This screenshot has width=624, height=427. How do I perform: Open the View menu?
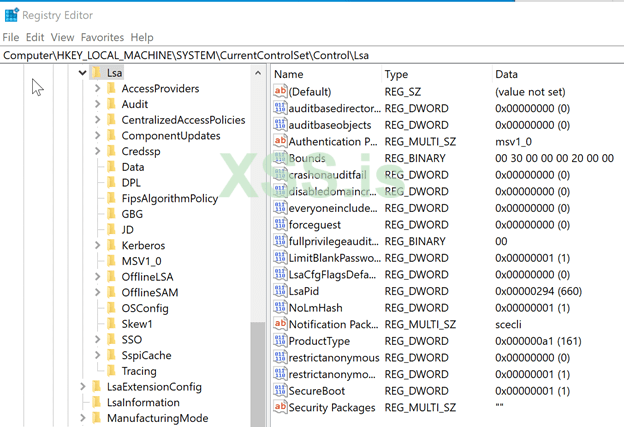(62, 37)
